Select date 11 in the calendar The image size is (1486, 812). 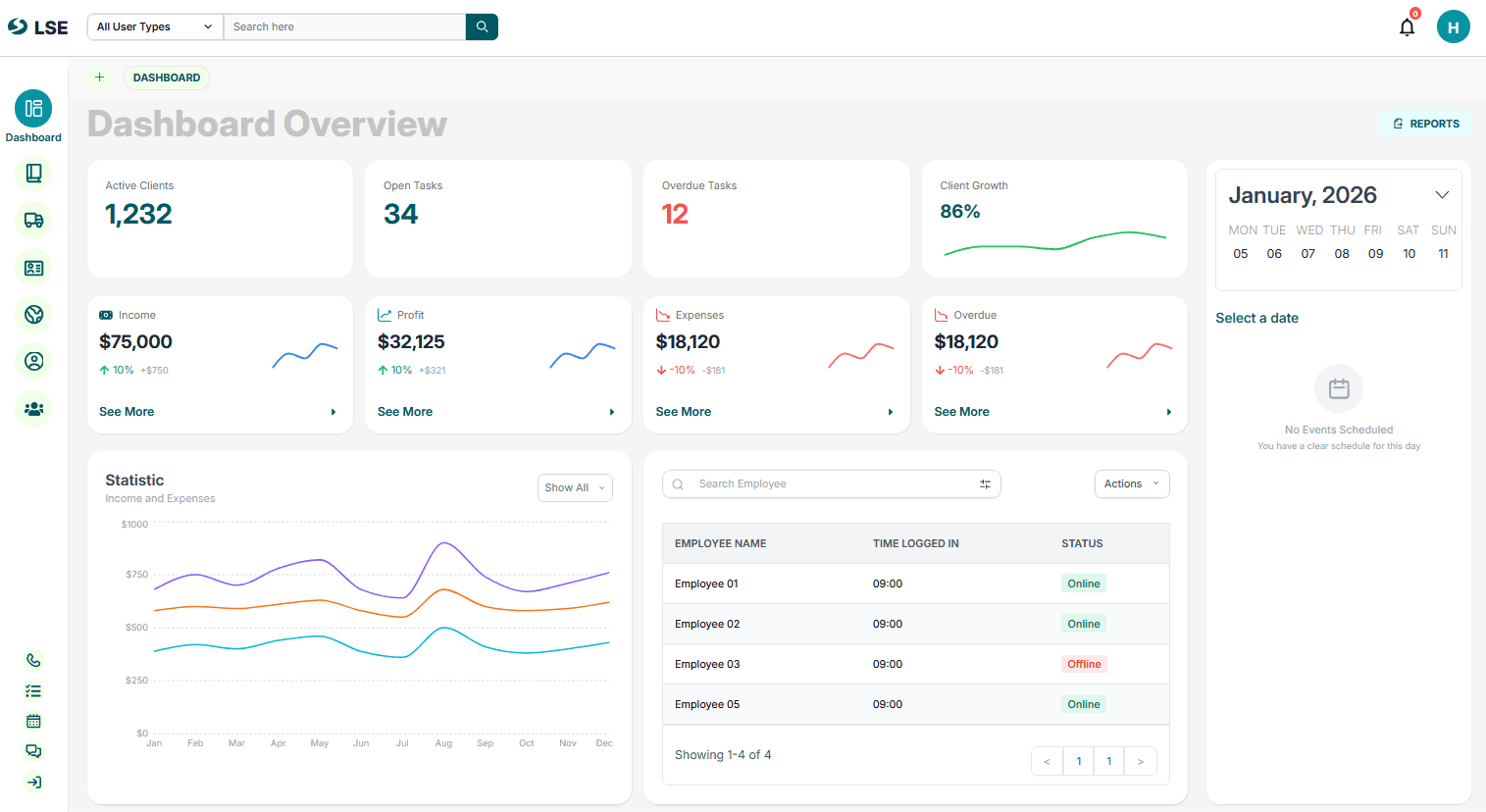1444,254
